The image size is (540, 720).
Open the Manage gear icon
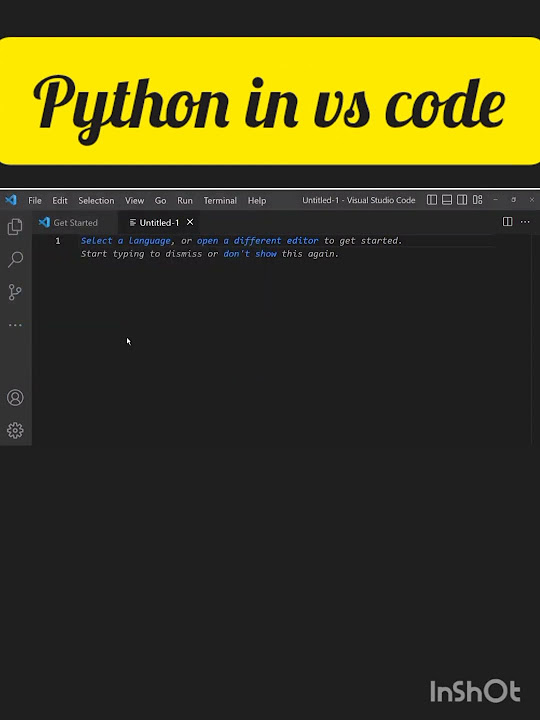15,430
